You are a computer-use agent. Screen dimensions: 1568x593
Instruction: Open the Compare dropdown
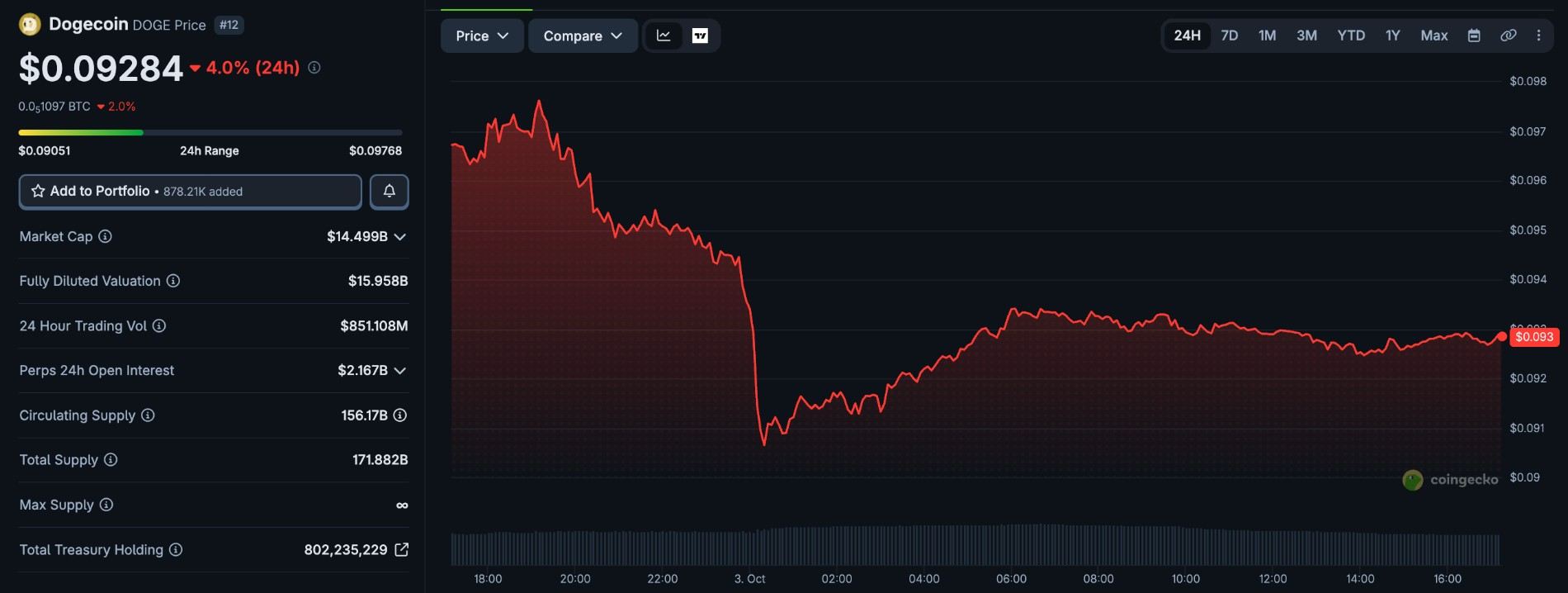pyautogui.click(x=583, y=36)
